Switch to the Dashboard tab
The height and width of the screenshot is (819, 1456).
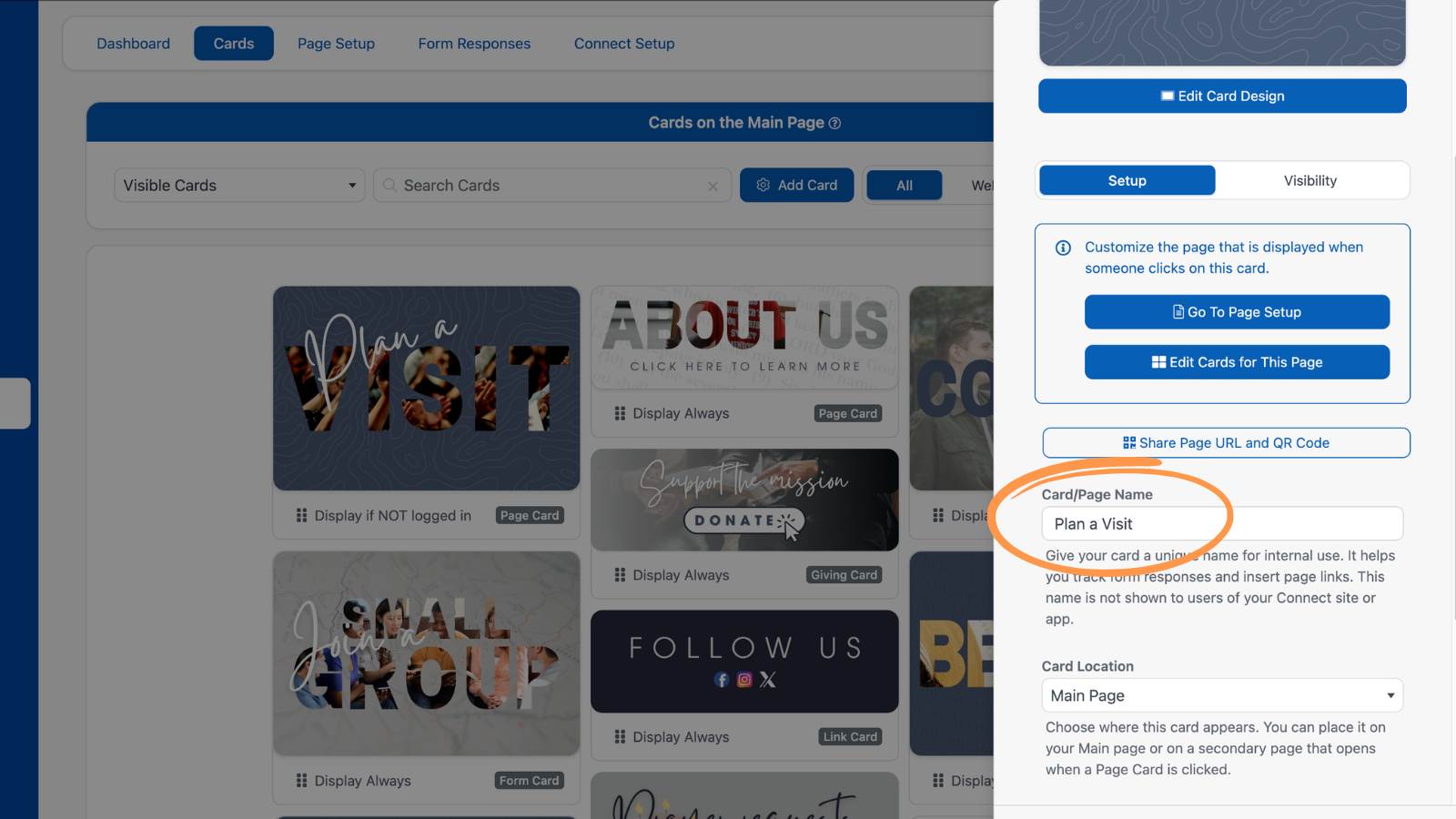coord(134,44)
